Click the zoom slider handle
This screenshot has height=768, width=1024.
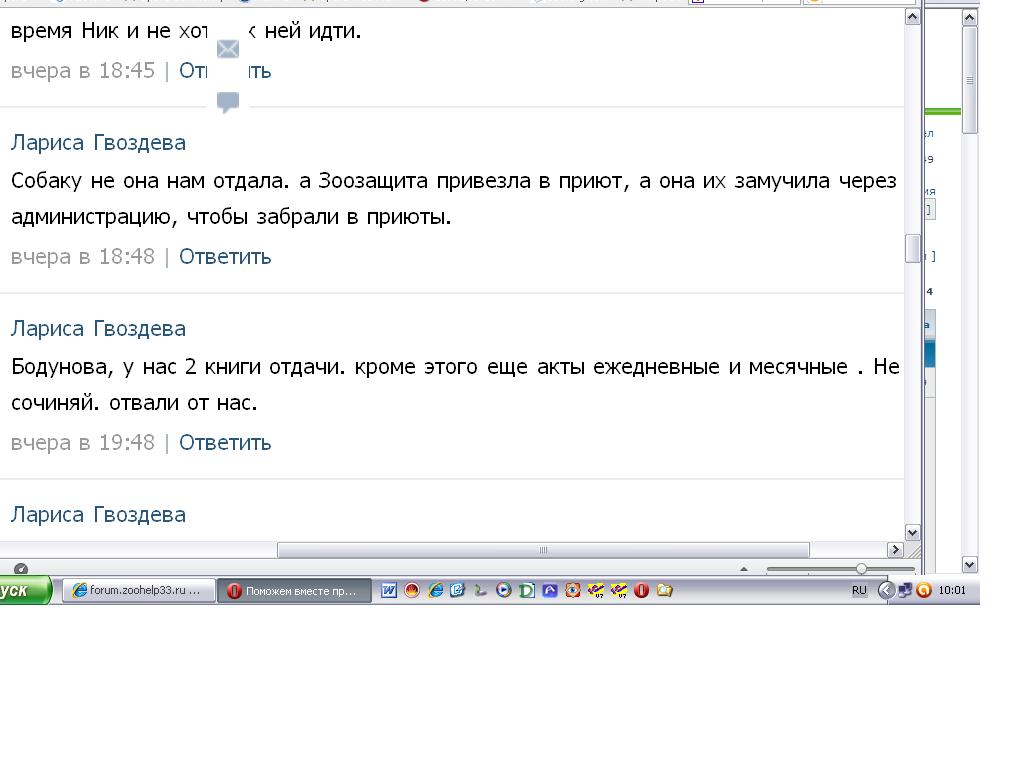coord(861,569)
